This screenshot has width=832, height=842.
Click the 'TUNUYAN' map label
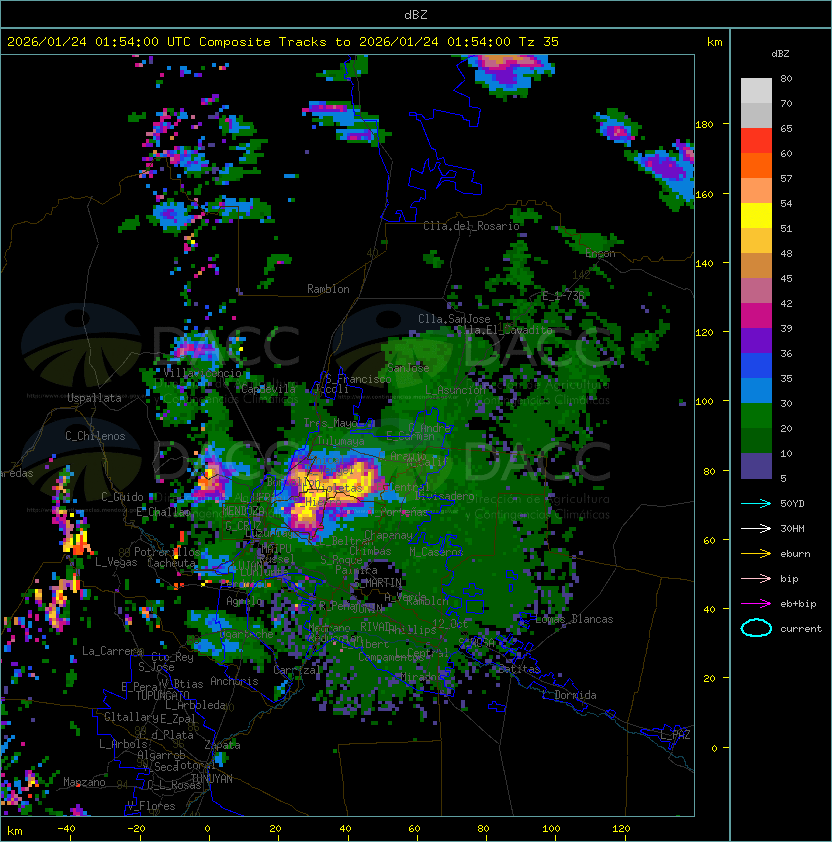tap(212, 779)
